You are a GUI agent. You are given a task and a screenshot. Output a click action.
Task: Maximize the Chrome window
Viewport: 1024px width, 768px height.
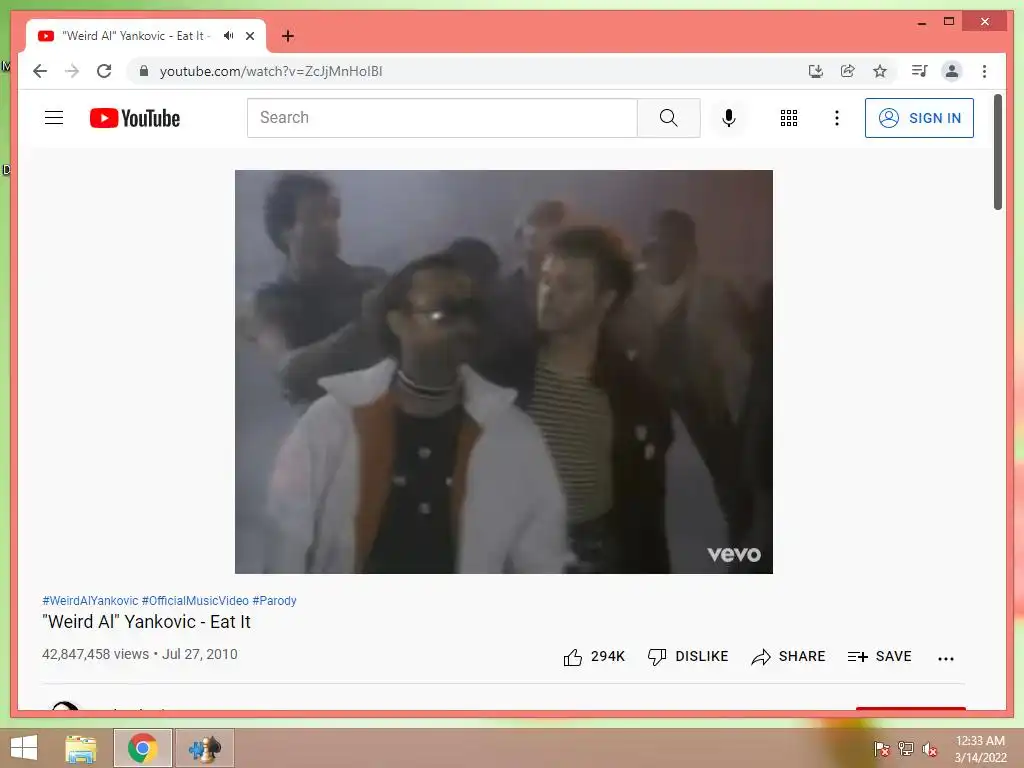click(949, 22)
